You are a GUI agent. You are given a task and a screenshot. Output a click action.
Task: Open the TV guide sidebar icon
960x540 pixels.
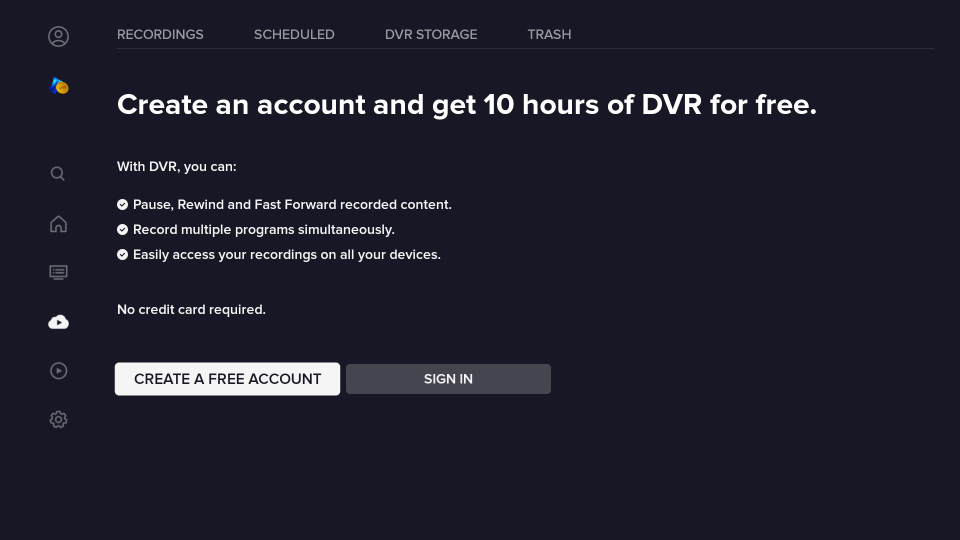(x=58, y=272)
